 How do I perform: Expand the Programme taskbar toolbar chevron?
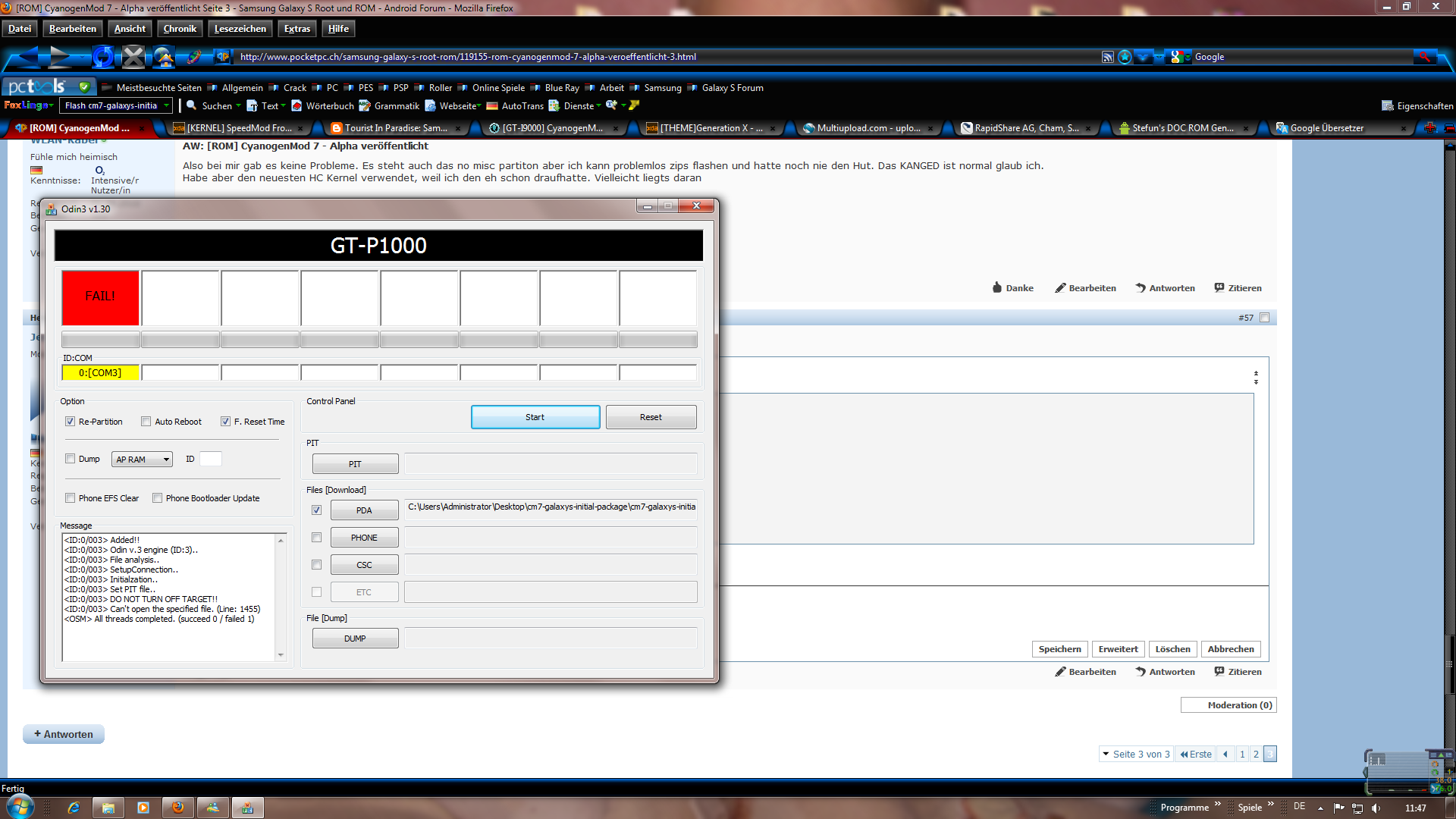[1218, 804]
